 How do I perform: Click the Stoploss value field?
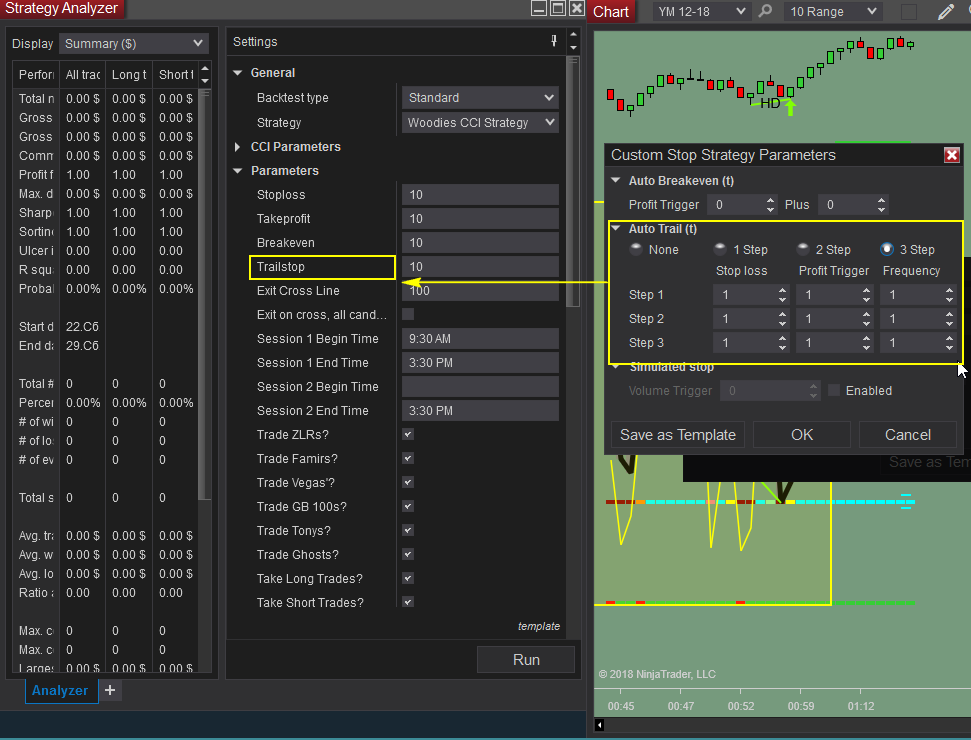coord(480,194)
